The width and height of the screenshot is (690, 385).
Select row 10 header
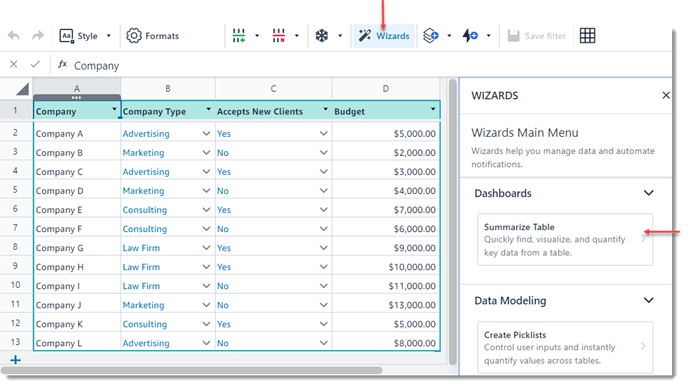pyautogui.click(x=15, y=285)
